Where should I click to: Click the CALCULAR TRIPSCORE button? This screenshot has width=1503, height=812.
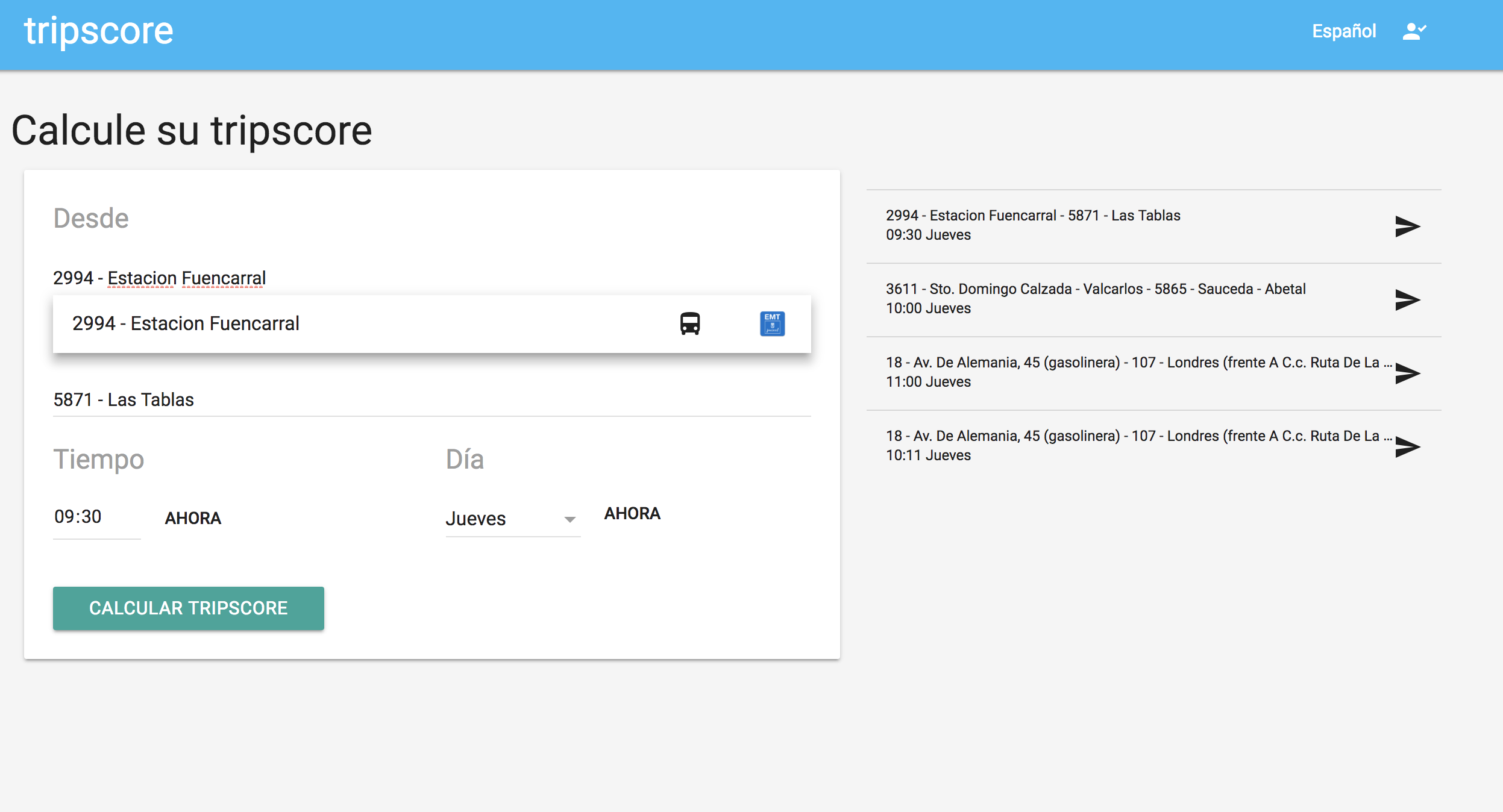tap(189, 608)
